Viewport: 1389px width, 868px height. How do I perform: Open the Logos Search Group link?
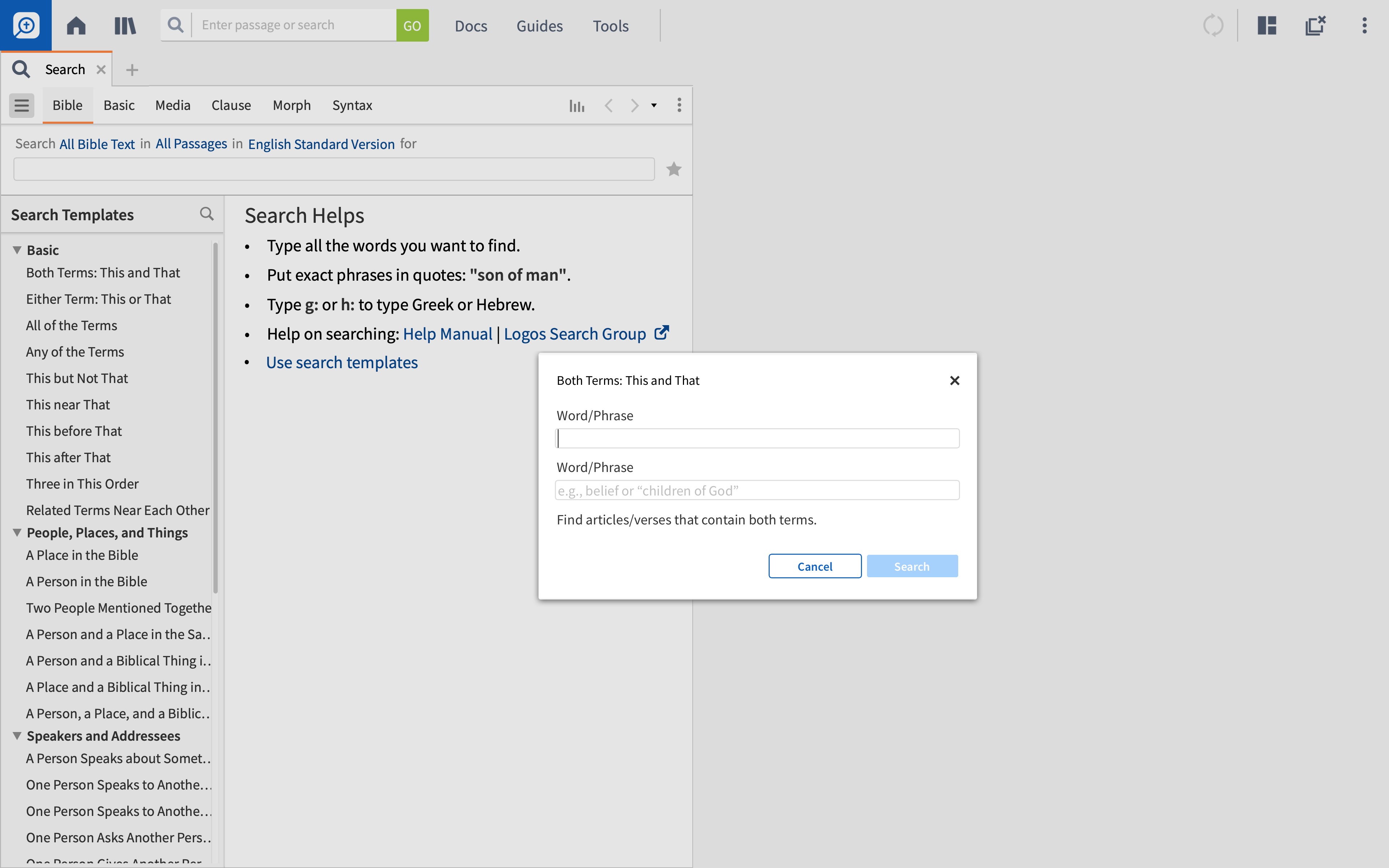point(575,333)
